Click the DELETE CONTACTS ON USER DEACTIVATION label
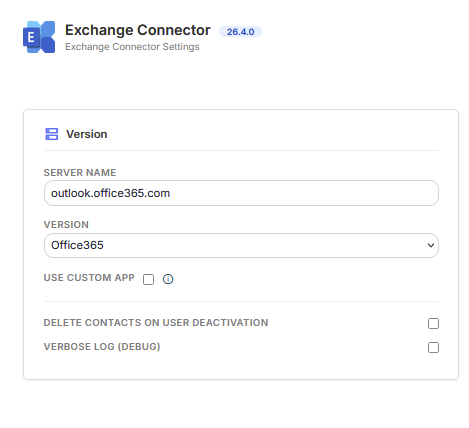This screenshot has height=428, width=469. 156,323
